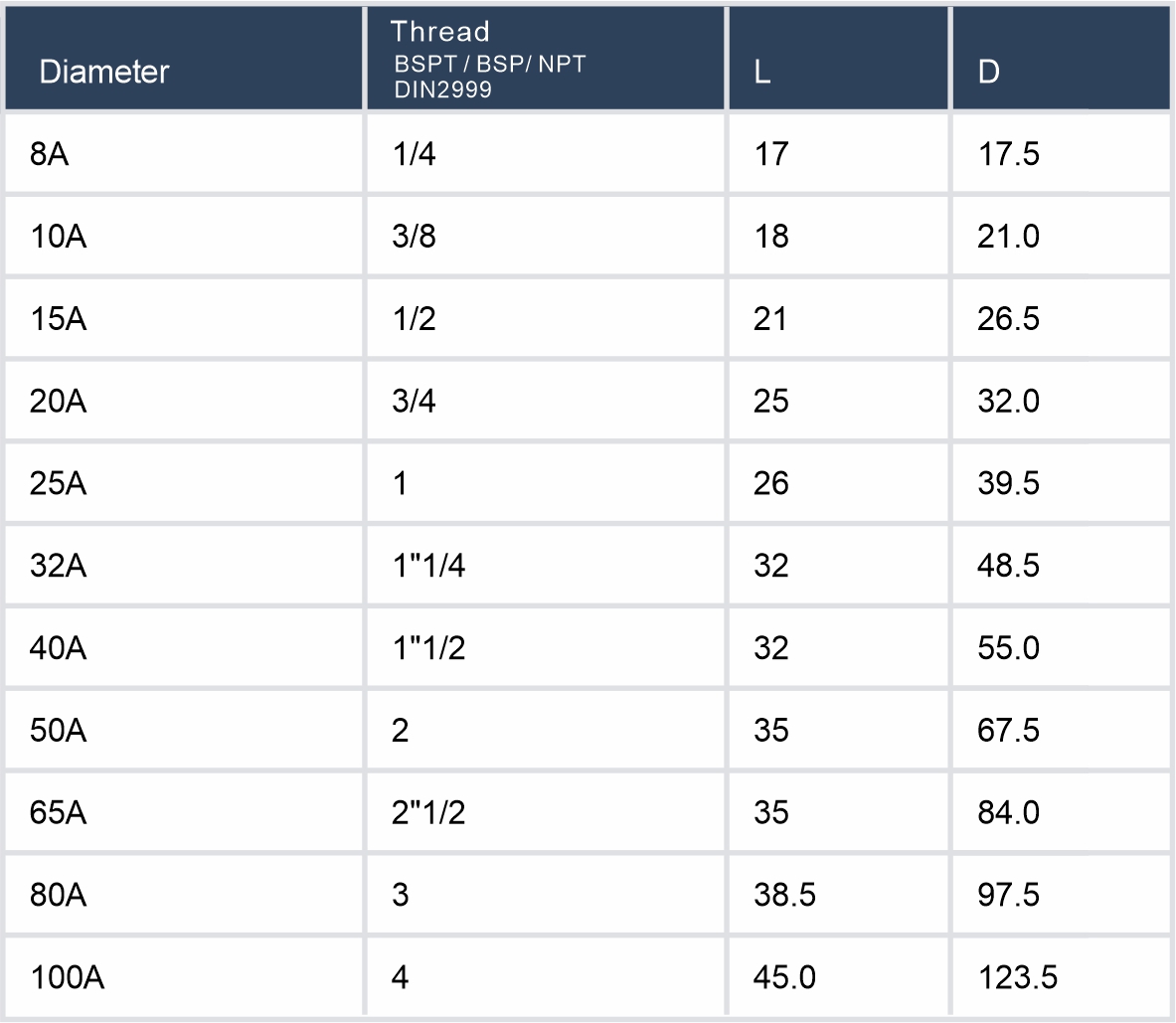Select the 3/8 thread cell
This screenshot has width=1176, height=1023.
point(415,237)
